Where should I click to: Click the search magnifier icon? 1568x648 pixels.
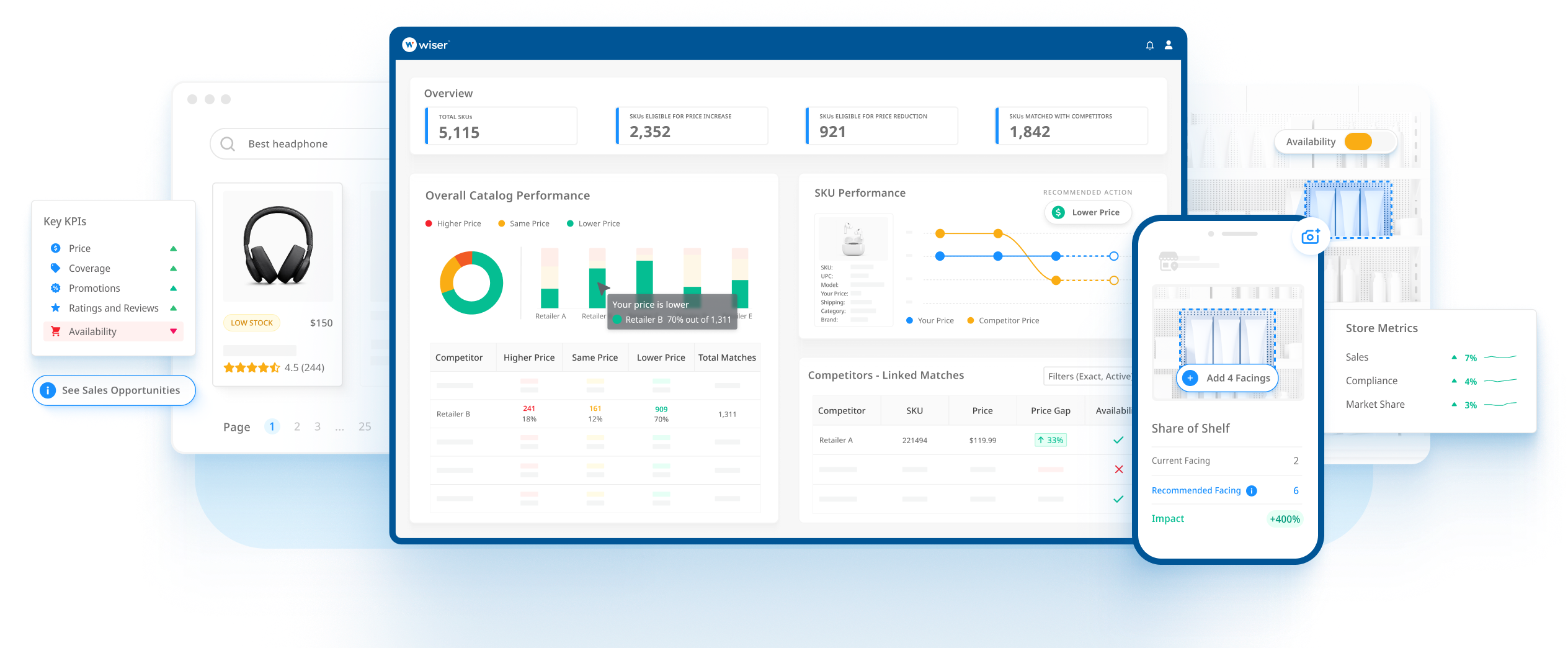(x=228, y=144)
